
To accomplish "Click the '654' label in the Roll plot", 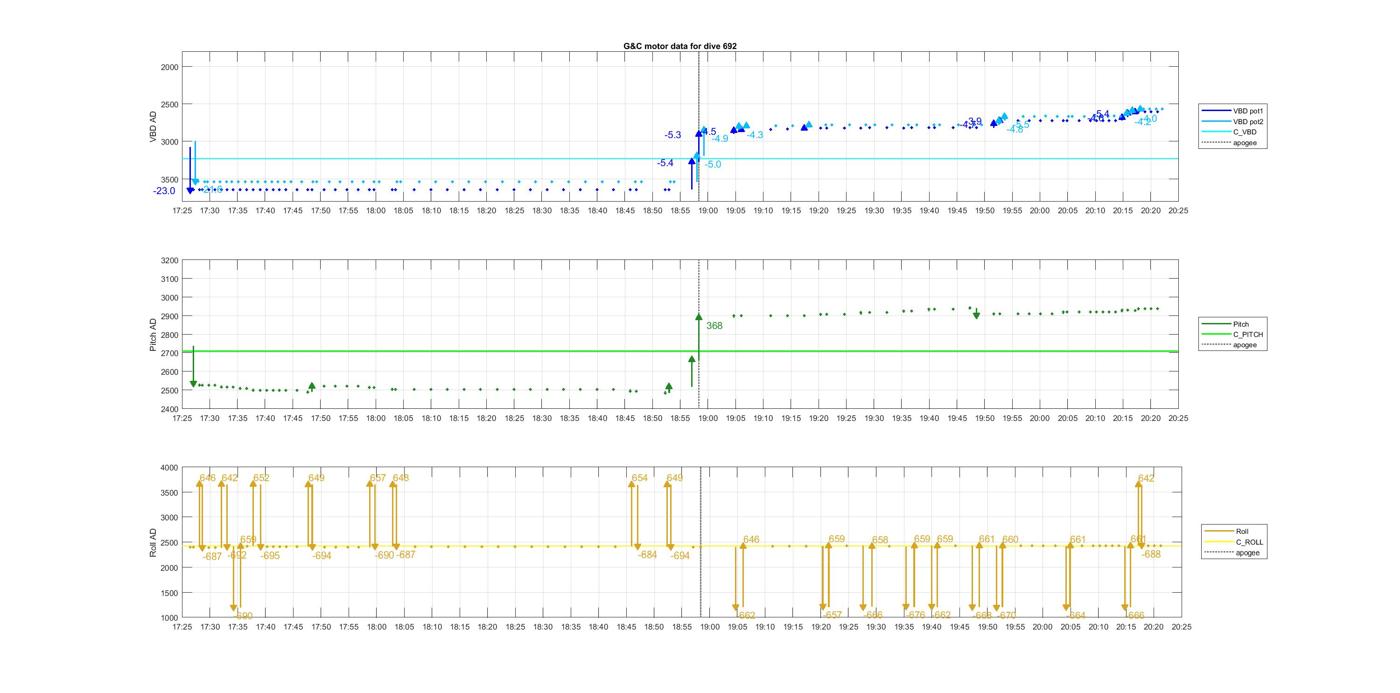I will [640, 478].
